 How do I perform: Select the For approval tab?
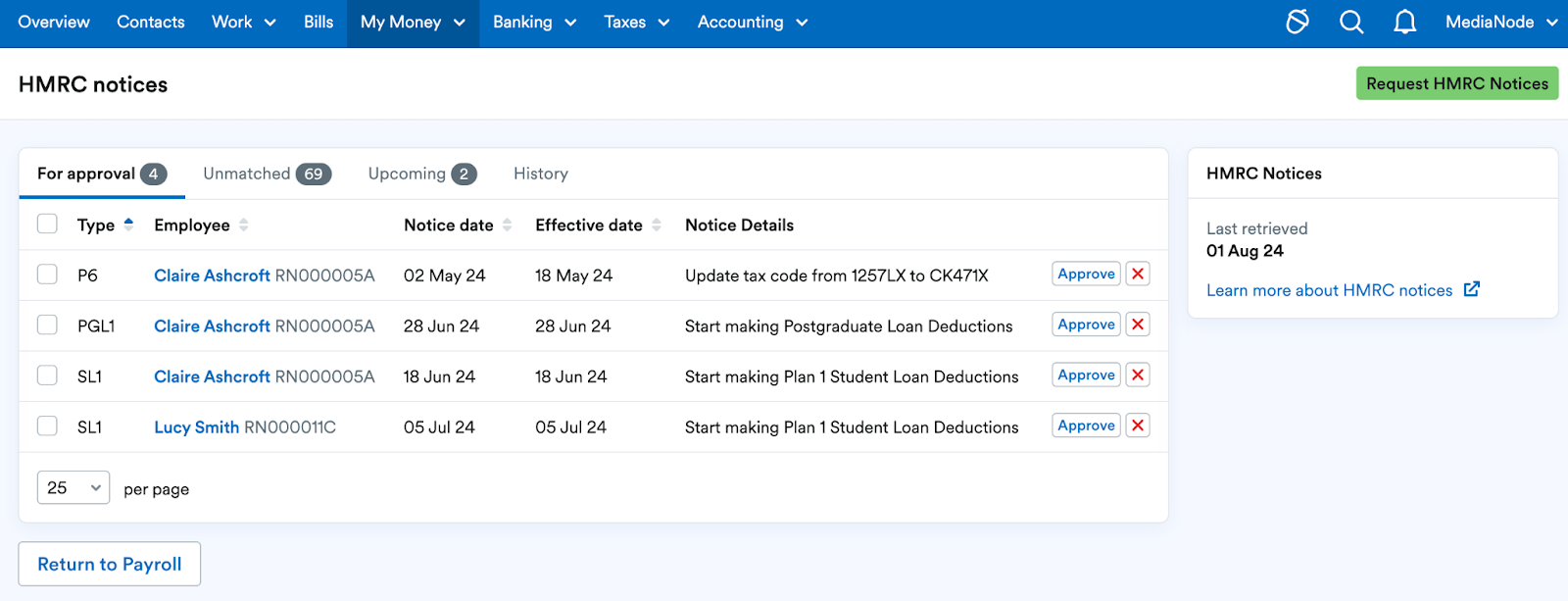[102, 174]
